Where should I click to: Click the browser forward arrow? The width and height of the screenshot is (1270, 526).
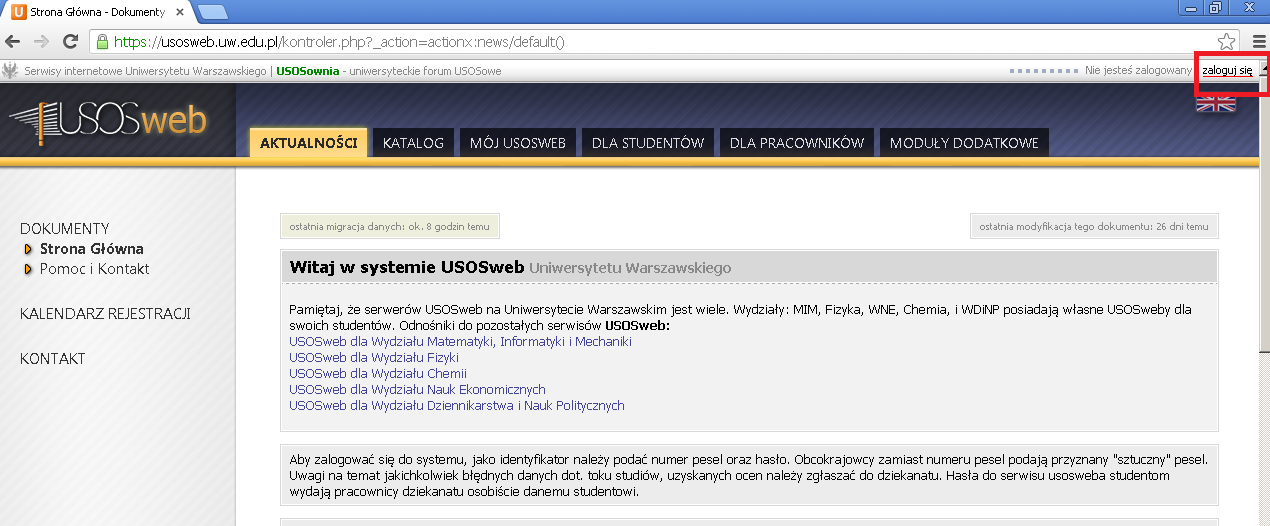pos(41,41)
